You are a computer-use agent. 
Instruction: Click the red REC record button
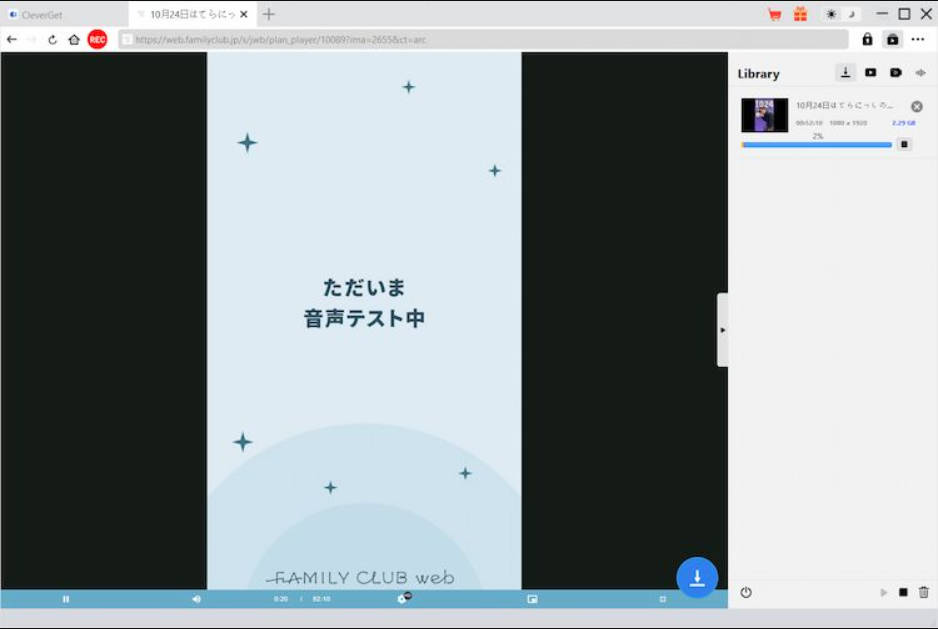tap(97, 39)
